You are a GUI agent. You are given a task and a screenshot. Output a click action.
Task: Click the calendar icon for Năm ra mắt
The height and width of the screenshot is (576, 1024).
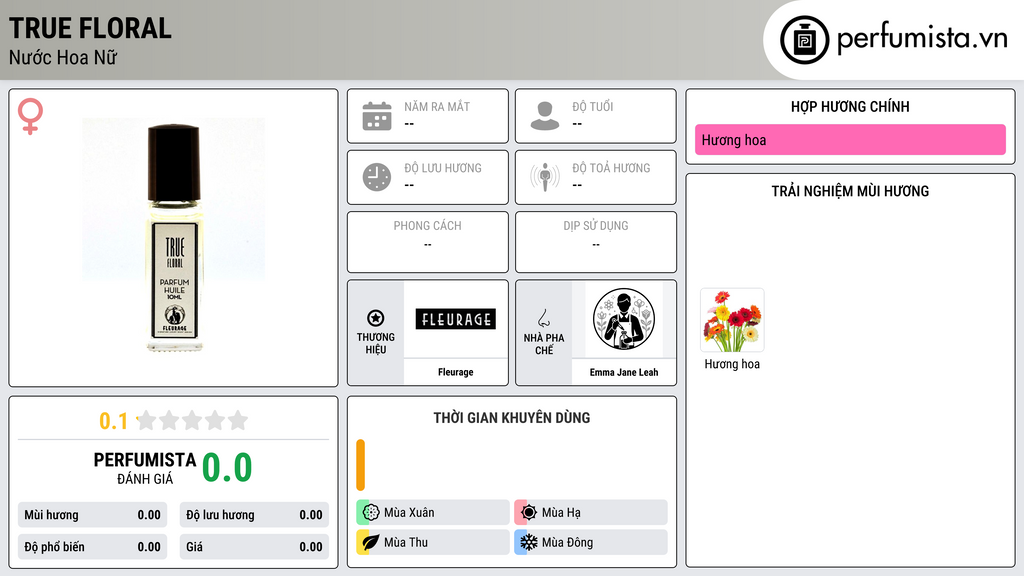point(377,116)
